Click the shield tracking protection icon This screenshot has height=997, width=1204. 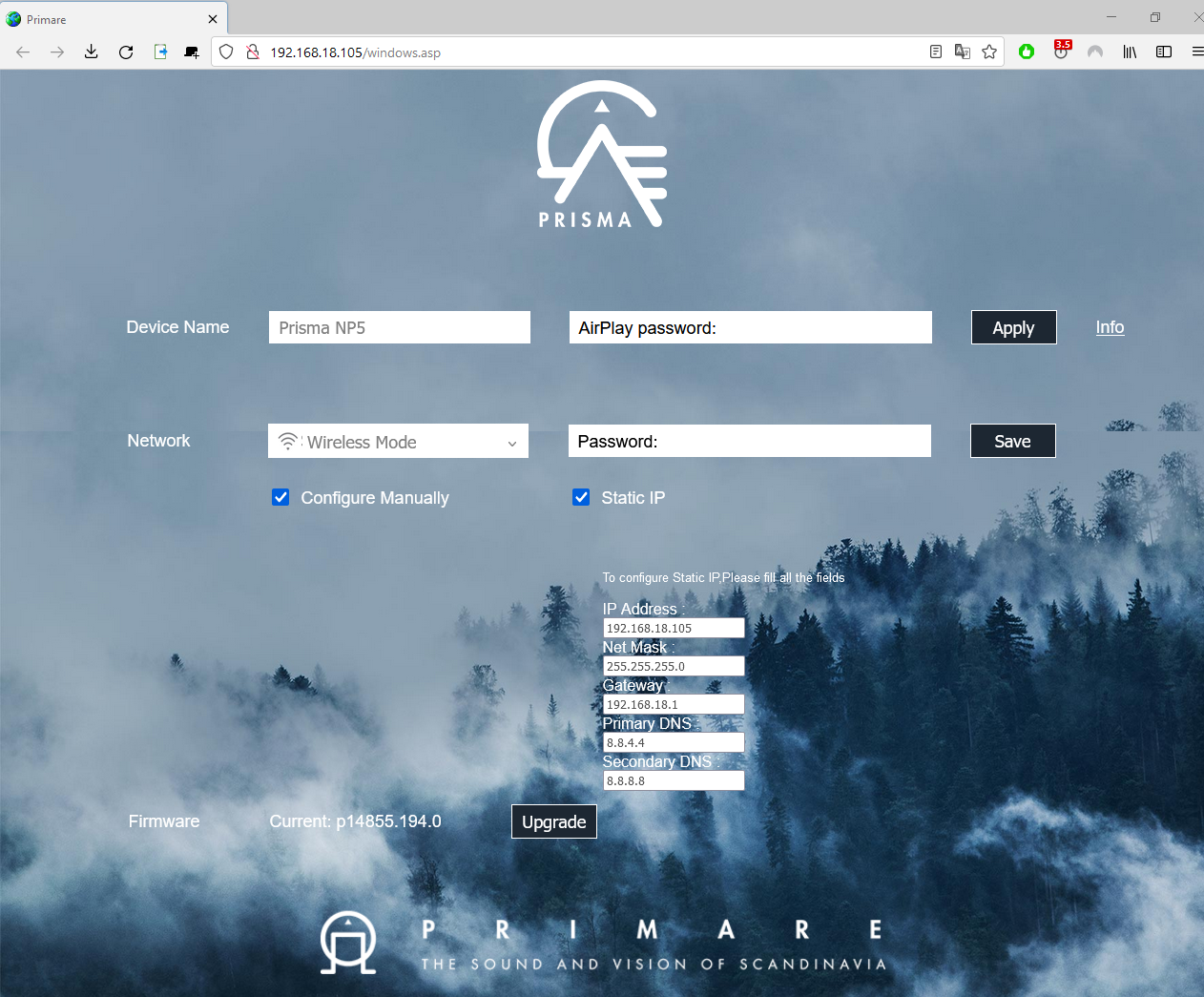pos(226,52)
